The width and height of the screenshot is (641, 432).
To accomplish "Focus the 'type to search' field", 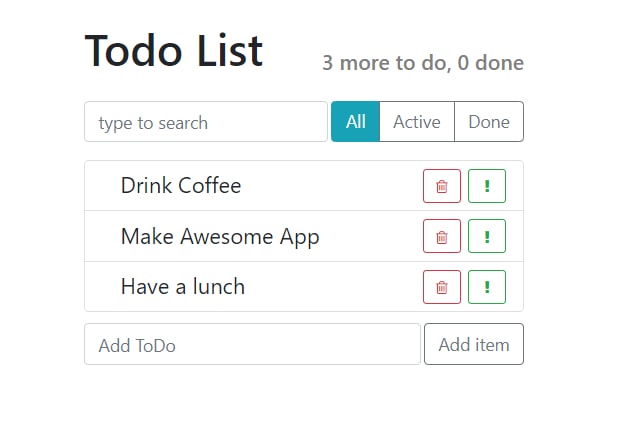I will 206,122.
